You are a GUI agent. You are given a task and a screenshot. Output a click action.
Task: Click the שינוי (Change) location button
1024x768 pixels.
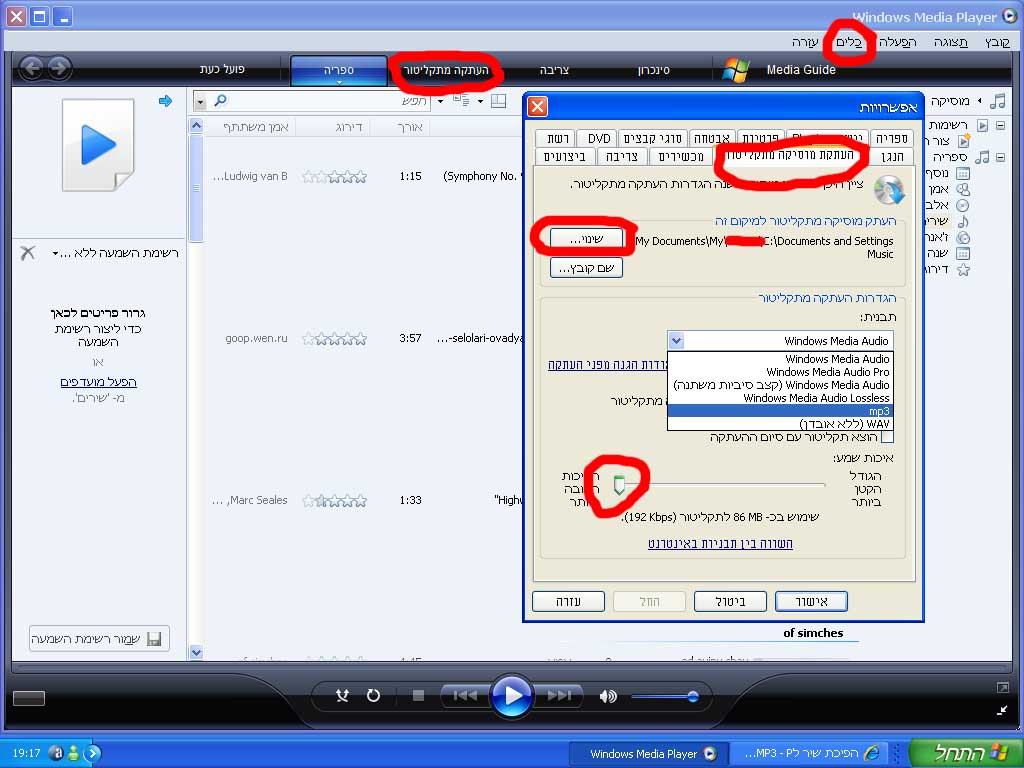pyautogui.click(x=586, y=238)
